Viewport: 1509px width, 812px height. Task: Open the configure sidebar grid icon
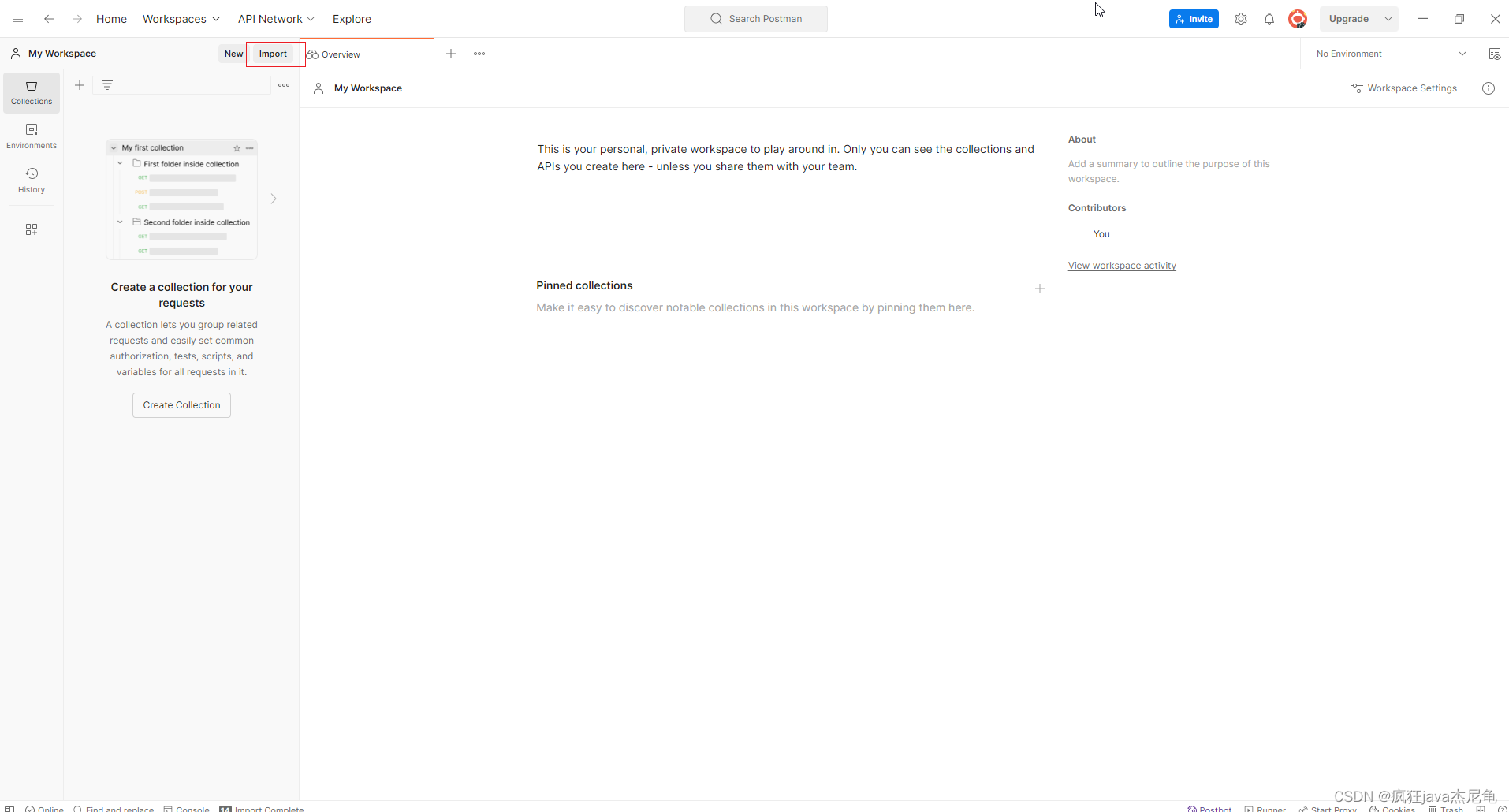point(32,229)
